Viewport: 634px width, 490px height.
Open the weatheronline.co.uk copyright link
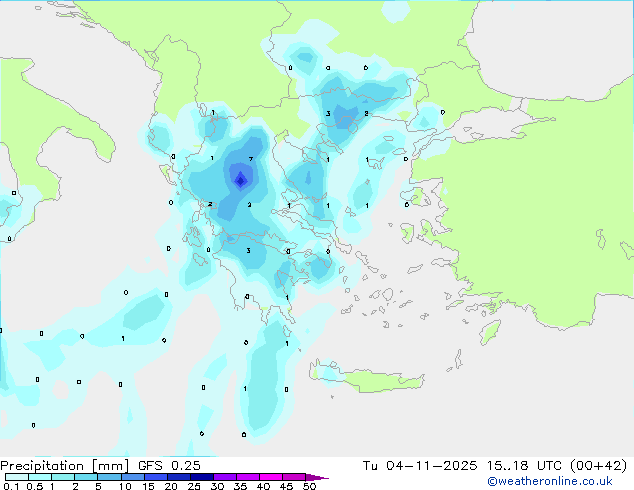[x=549, y=481]
